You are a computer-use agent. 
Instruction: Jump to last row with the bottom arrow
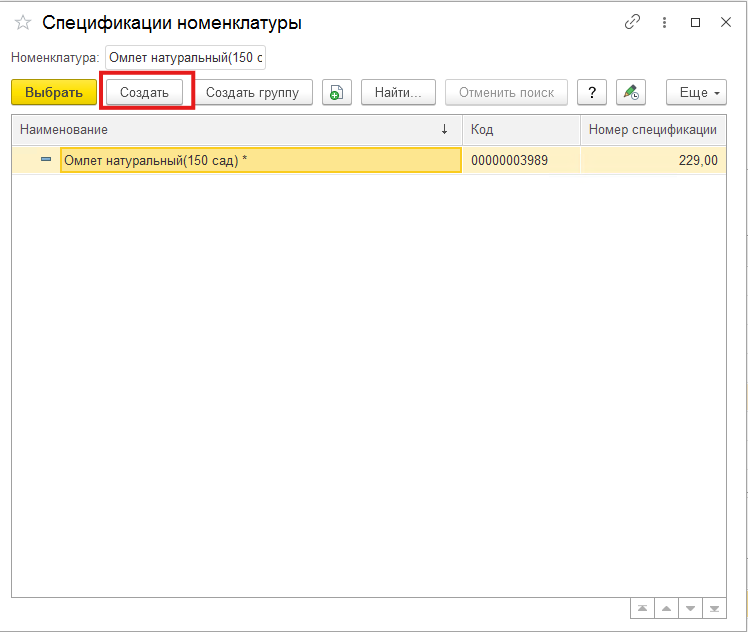coord(713,608)
